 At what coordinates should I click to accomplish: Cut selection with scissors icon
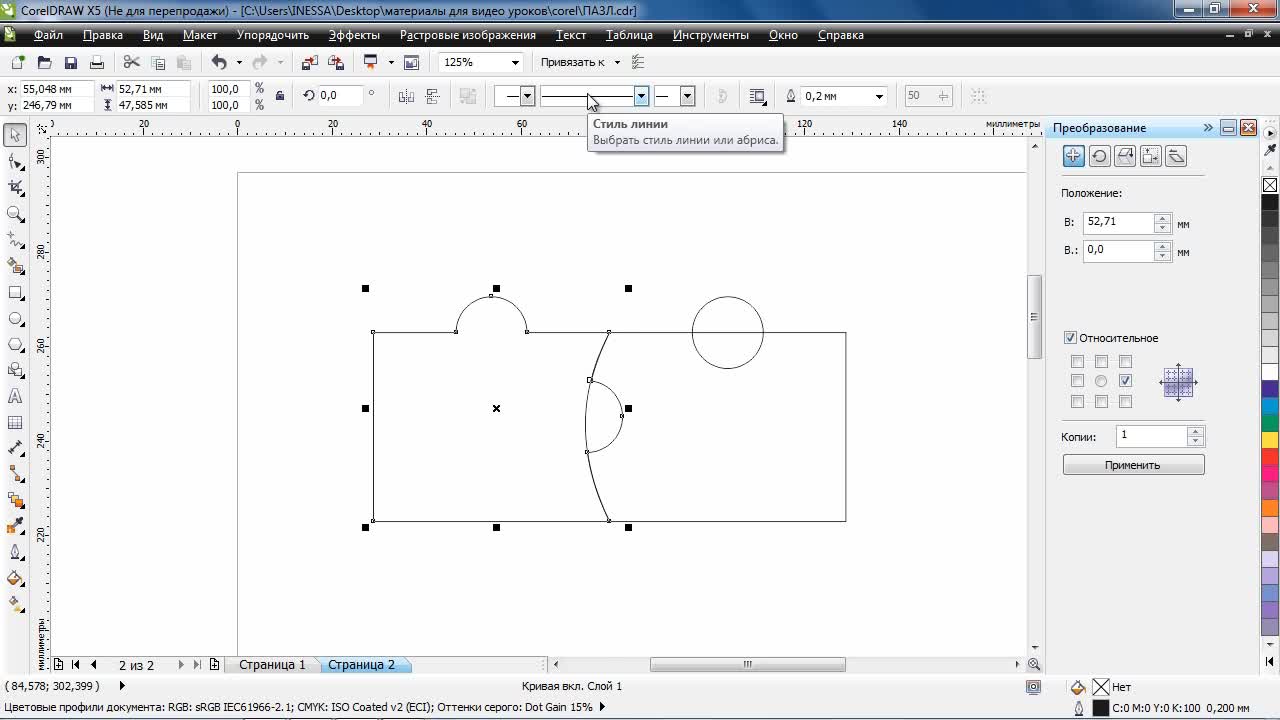pyautogui.click(x=131, y=62)
